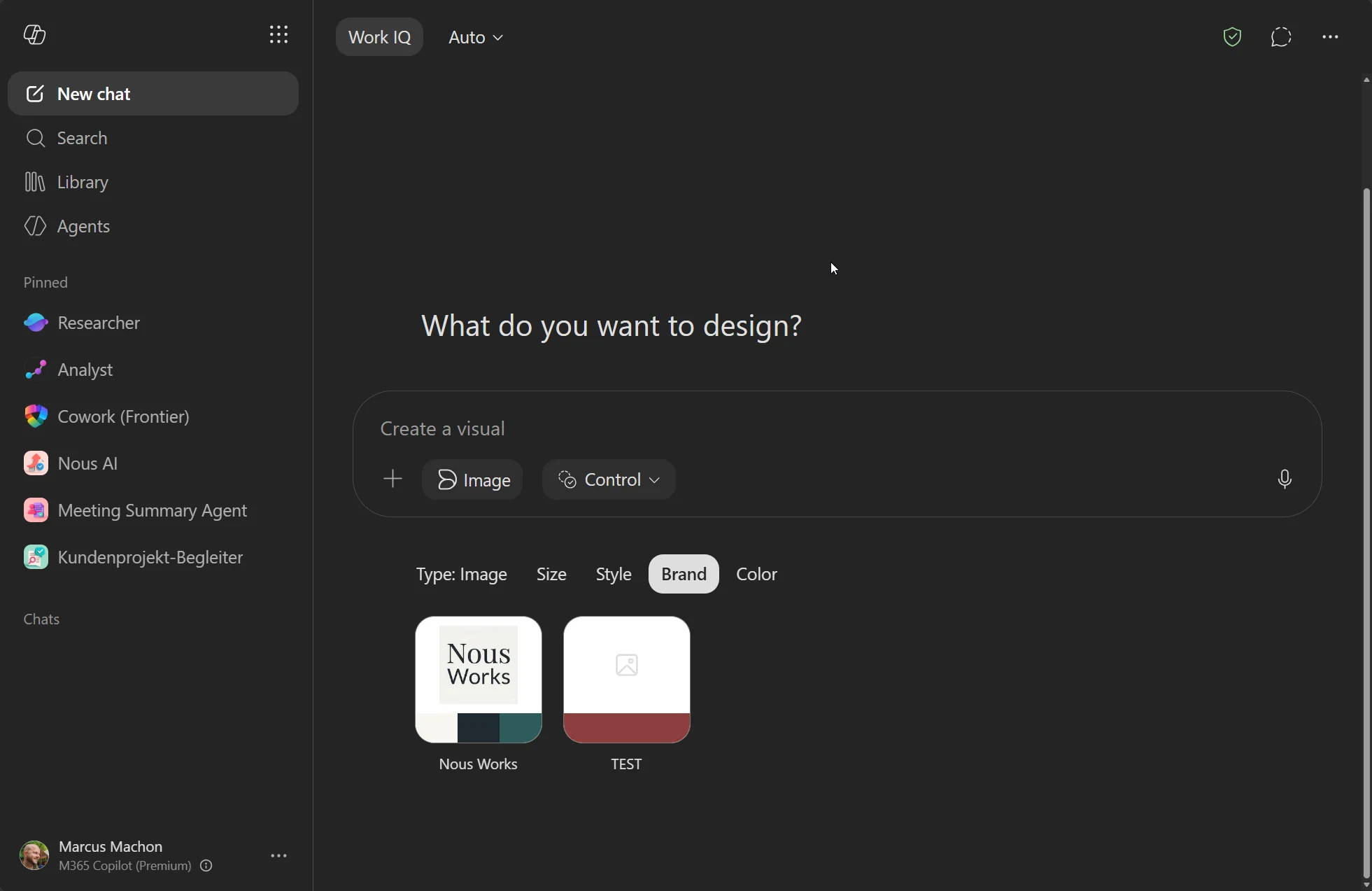Open Meeting Summary Agent
This screenshot has width=1372, height=891.
pos(153,510)
